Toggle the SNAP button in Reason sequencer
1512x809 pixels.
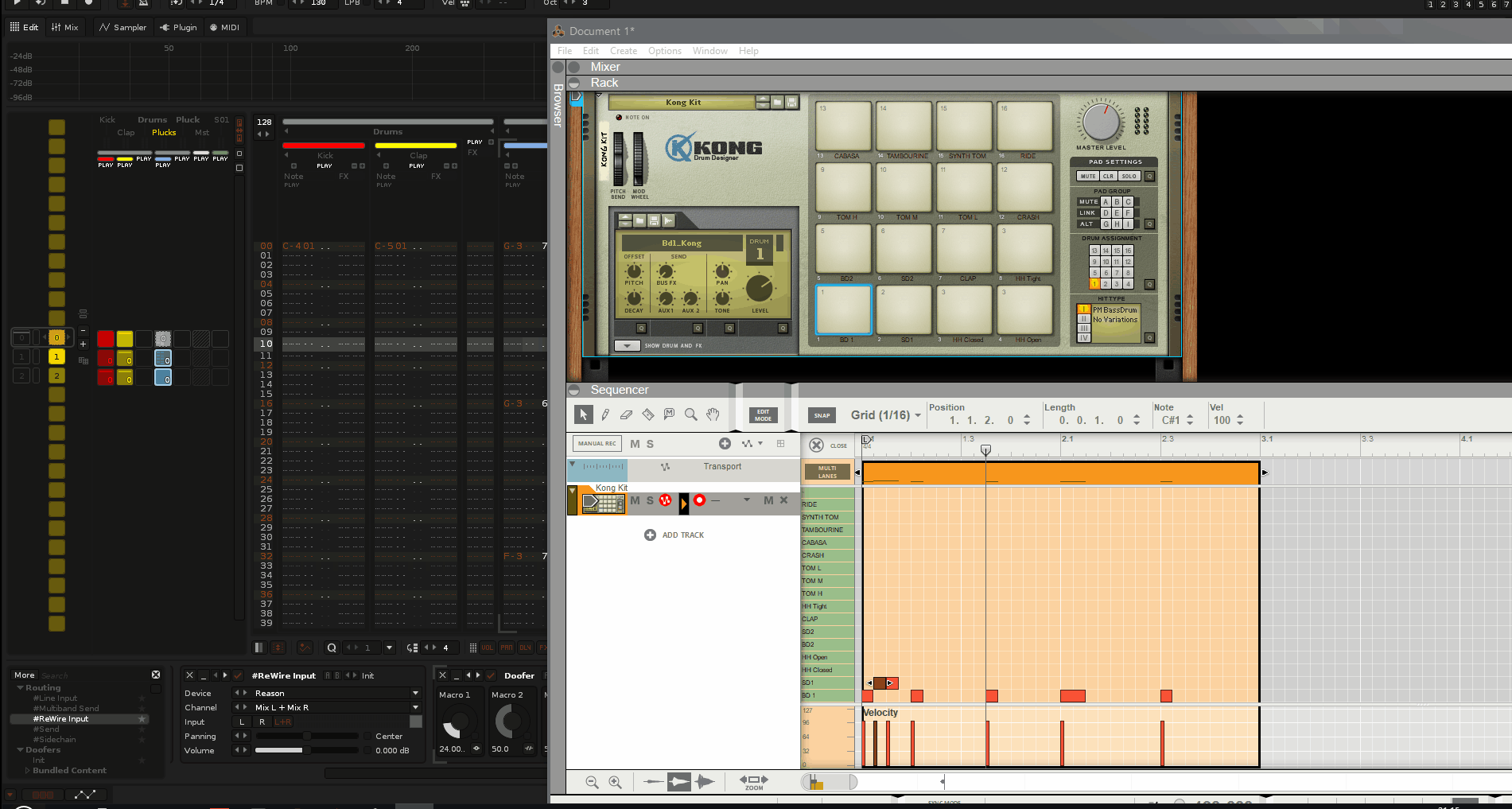point(822,415)
